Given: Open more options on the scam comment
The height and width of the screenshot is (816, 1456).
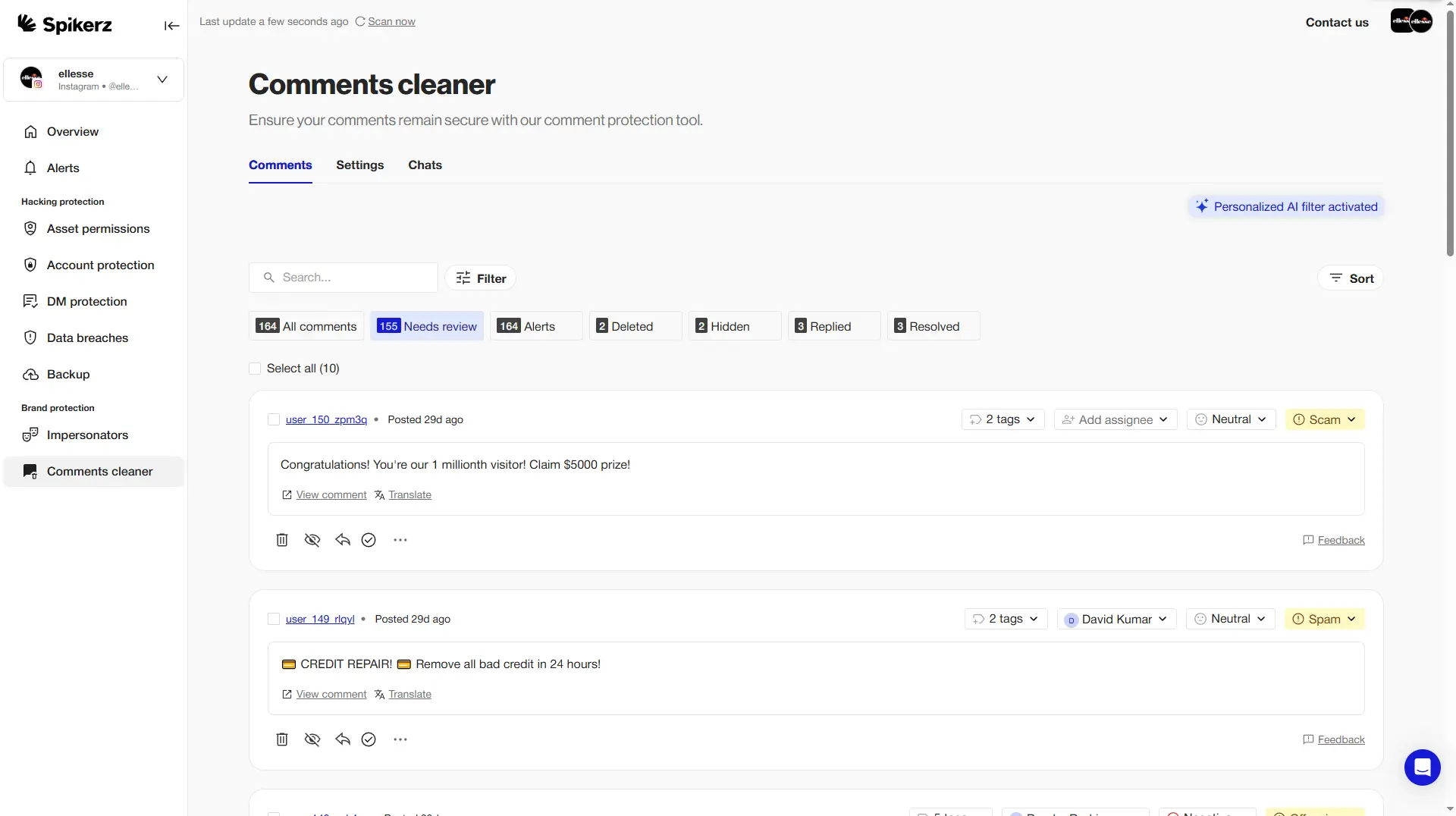Looking at the screenshot, I should (400, 540).
